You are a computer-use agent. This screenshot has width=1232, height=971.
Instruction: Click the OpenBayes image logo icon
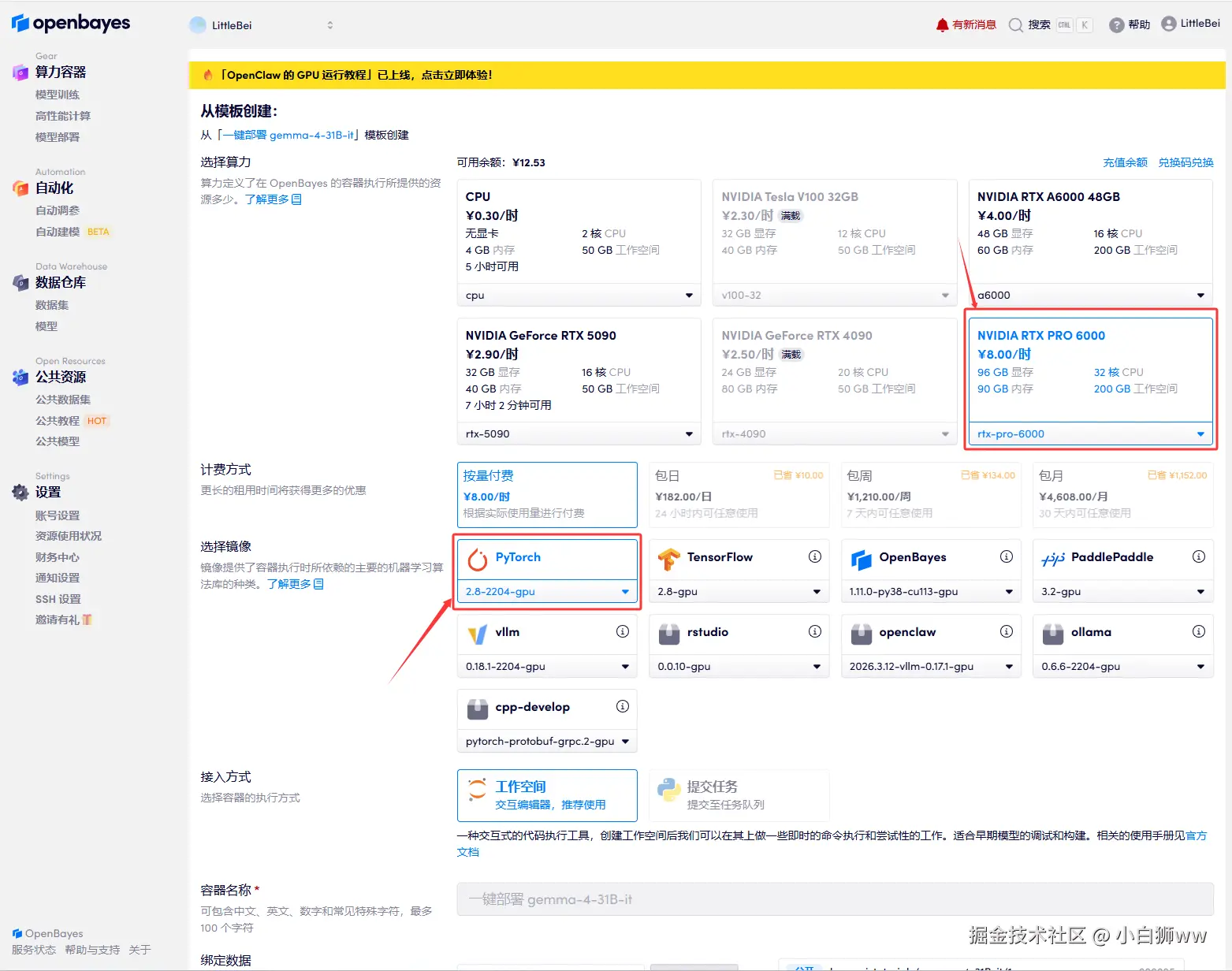(862, 559)
